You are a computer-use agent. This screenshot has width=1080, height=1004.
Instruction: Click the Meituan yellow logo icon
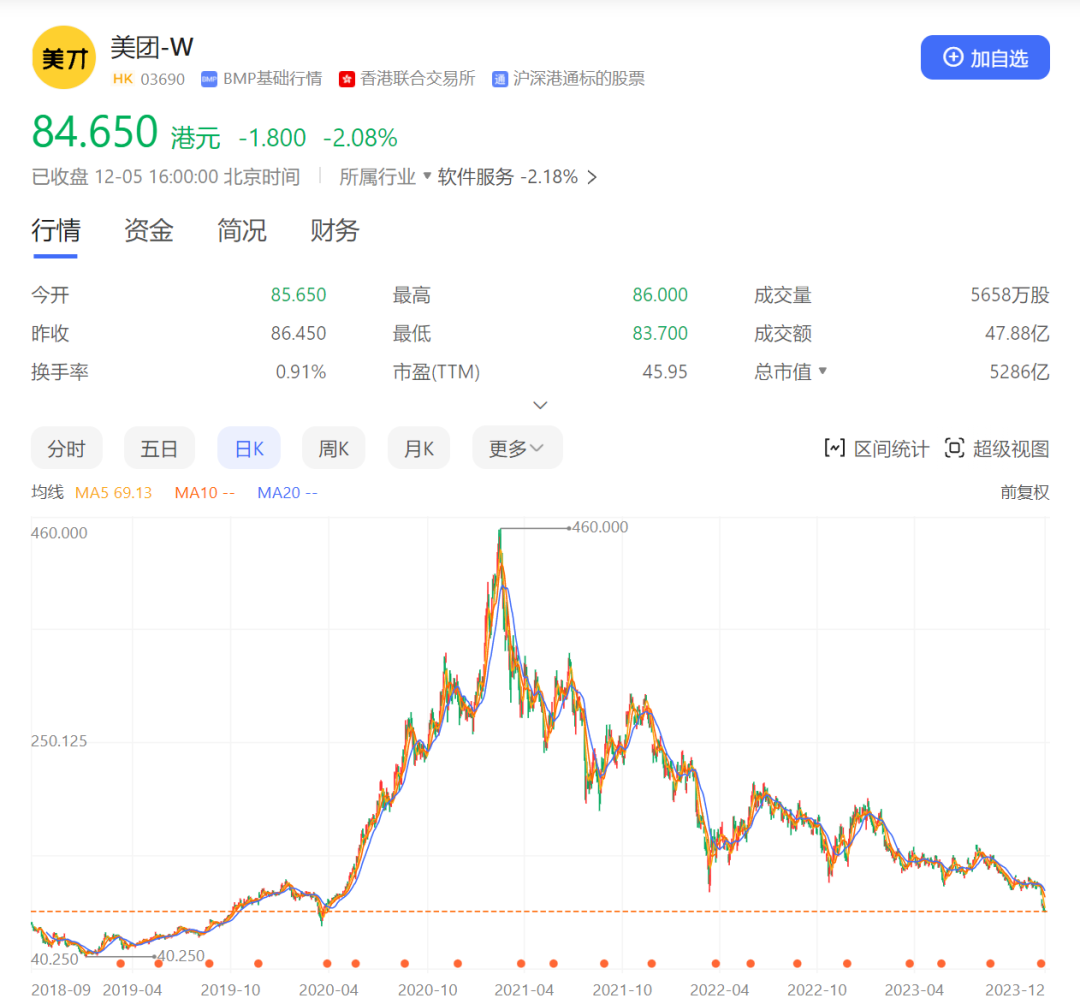64,58
